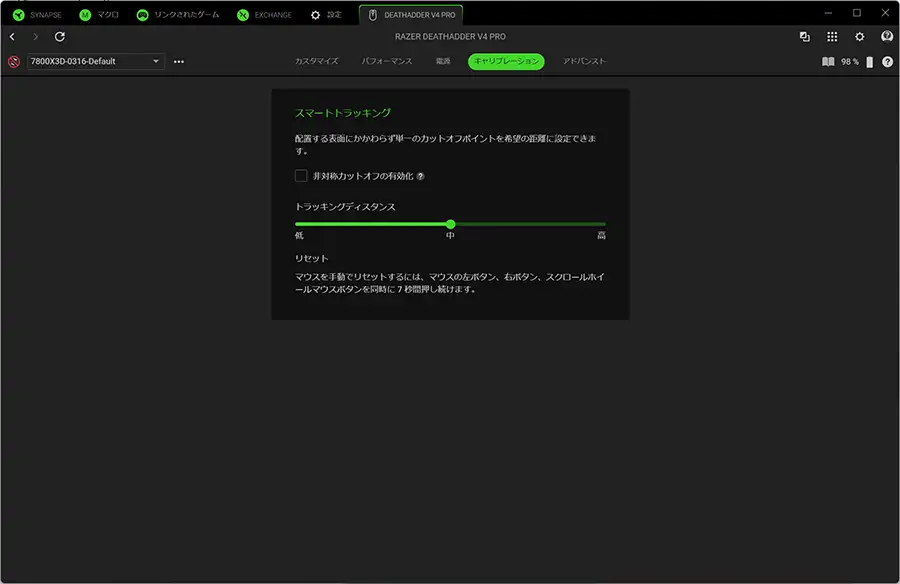Viewport: 900px width, 584px height.
Task: Open the 7800X3D-0316-Default profile dropdown
Action: coord(95,61)
